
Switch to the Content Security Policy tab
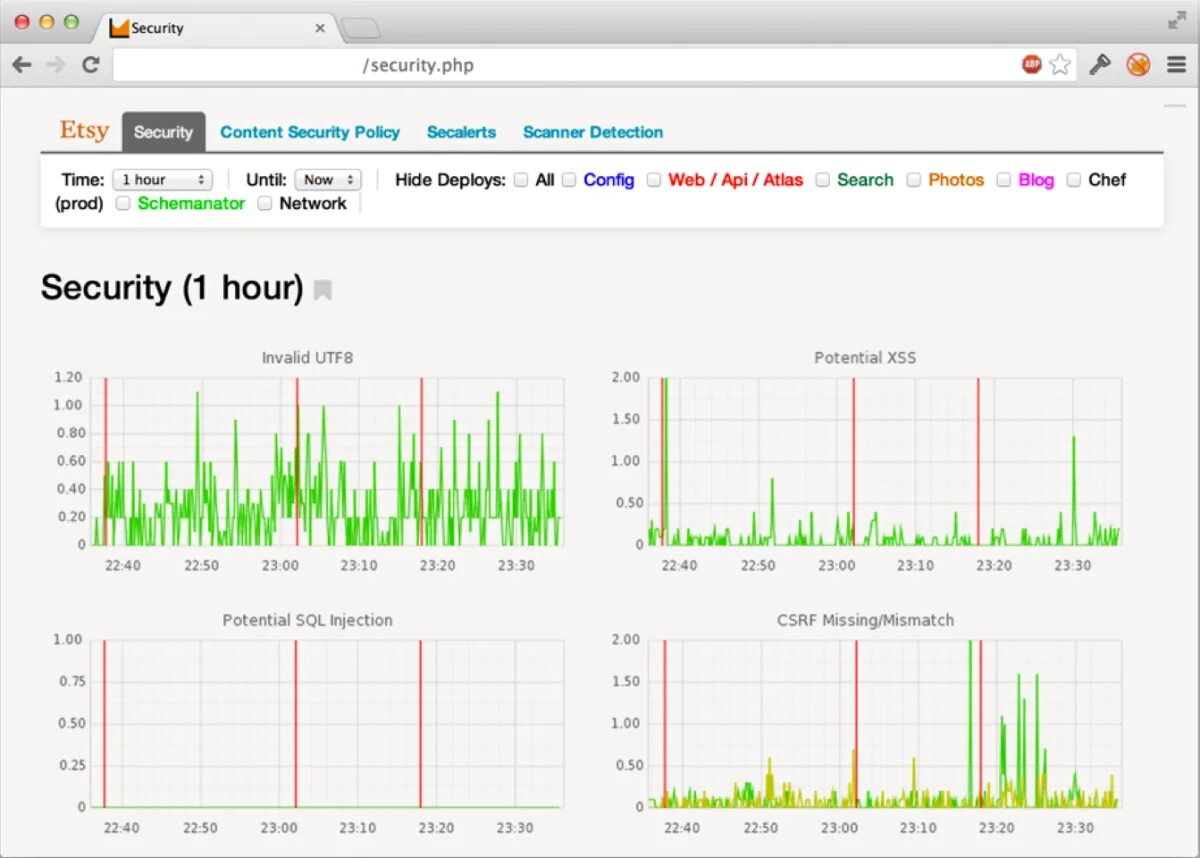[x=310, y=132]
